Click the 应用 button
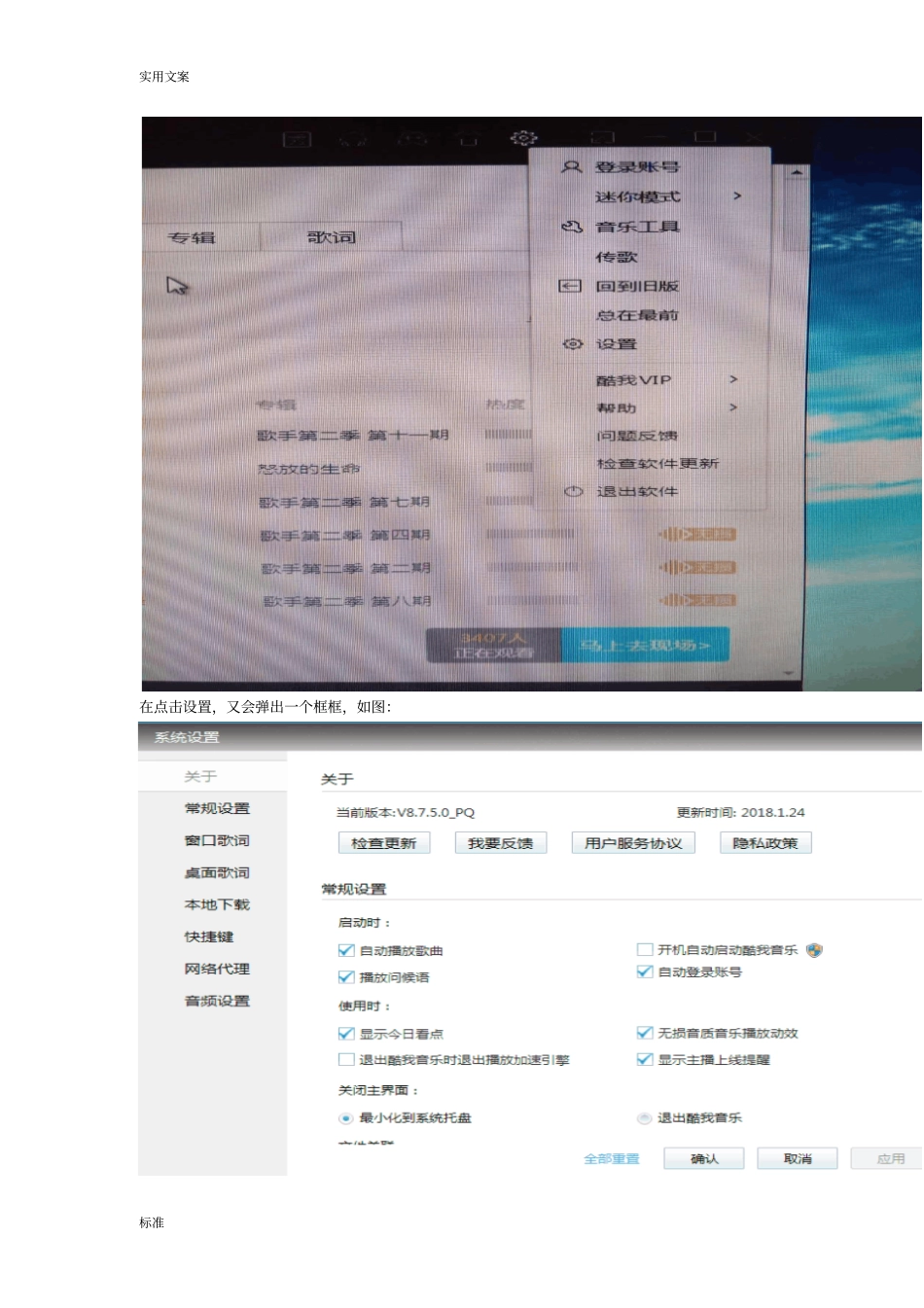 (x=888, y=1158)
